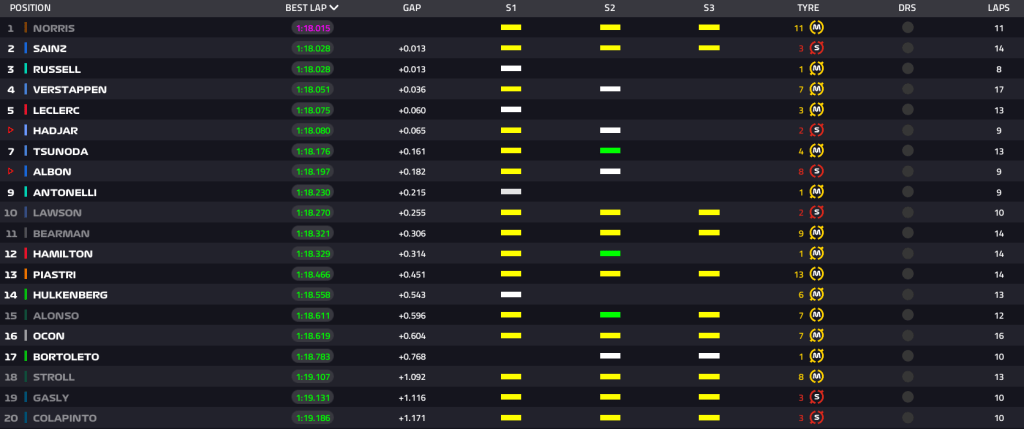Click Bortoleto's white S3 sector bar
This screenshot has height=429, width=1024.
[x=709, y=357]
